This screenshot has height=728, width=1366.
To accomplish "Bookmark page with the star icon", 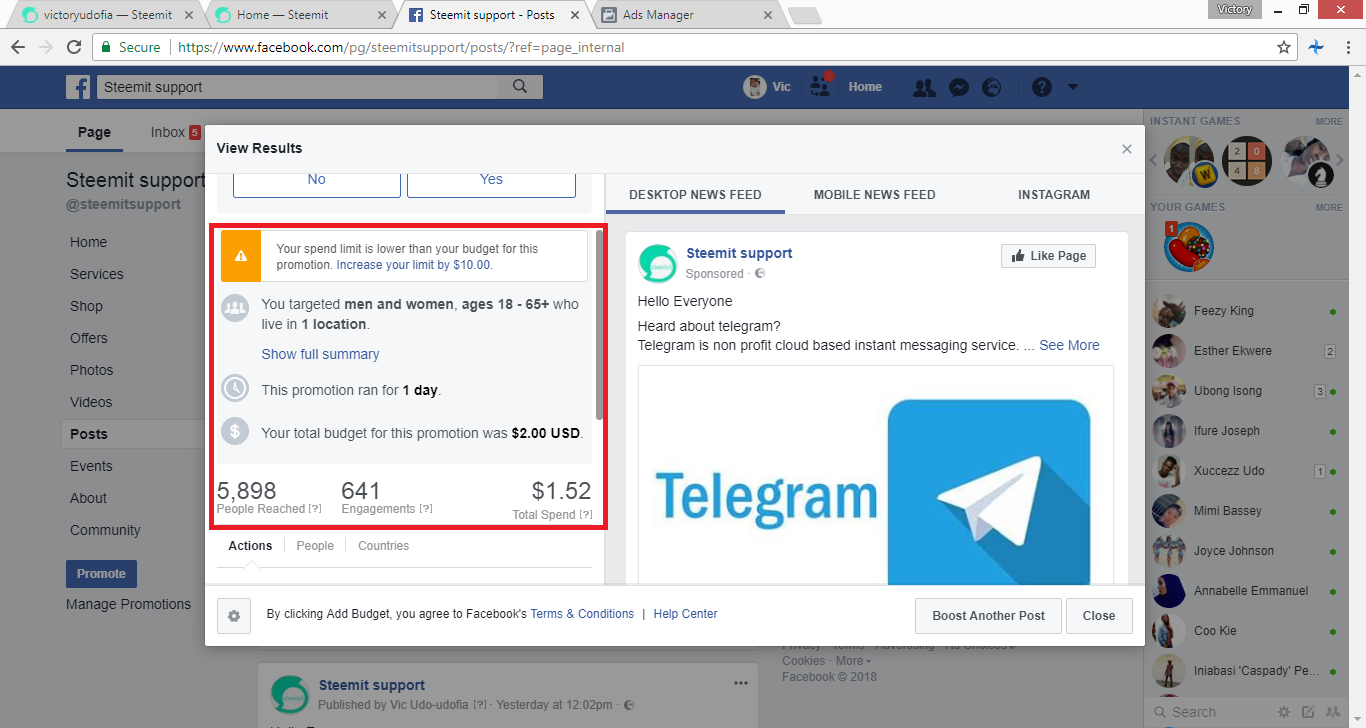I will pyautogui.click(x=1284, y=47).
